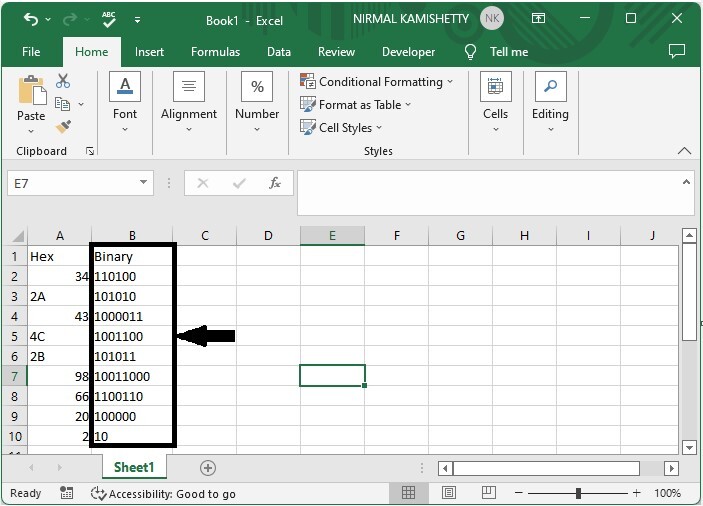This screenshot has height=506, width=703.
Task: Click the Insert Function fx icon
Action: click(275, 183)
